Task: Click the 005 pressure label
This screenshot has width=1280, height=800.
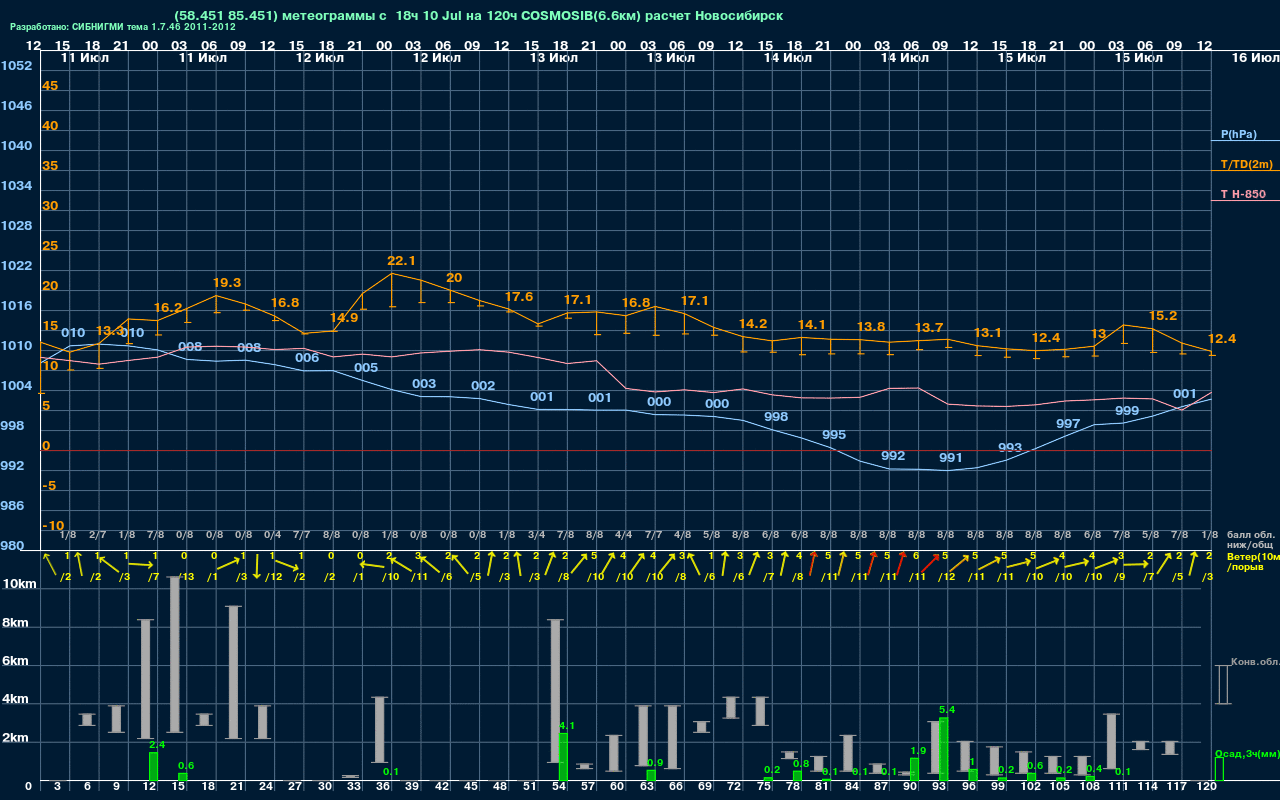Action: 366,368
